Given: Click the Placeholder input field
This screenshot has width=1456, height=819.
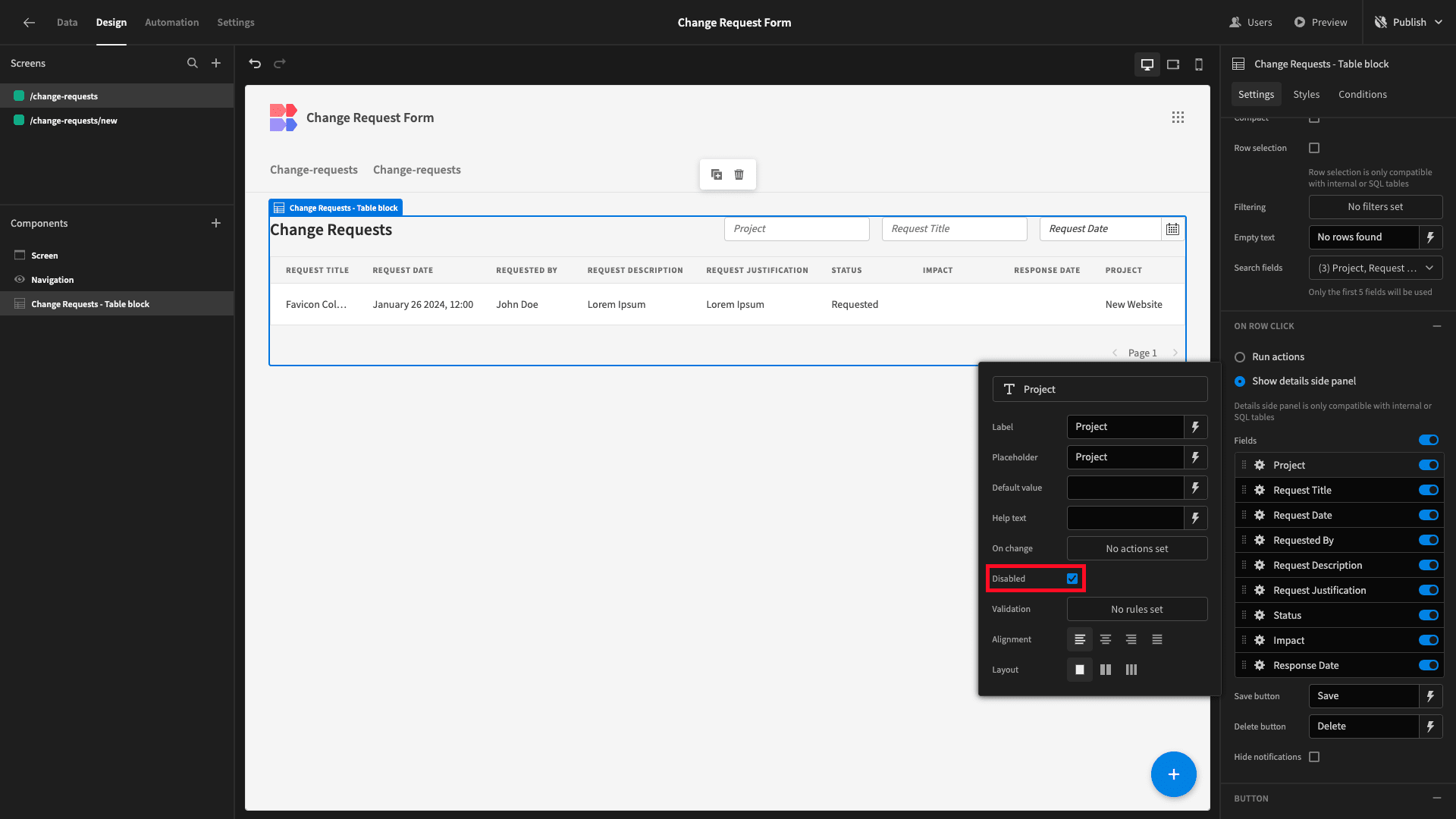Looking at the screenshot, I should tap(1127, 457).
